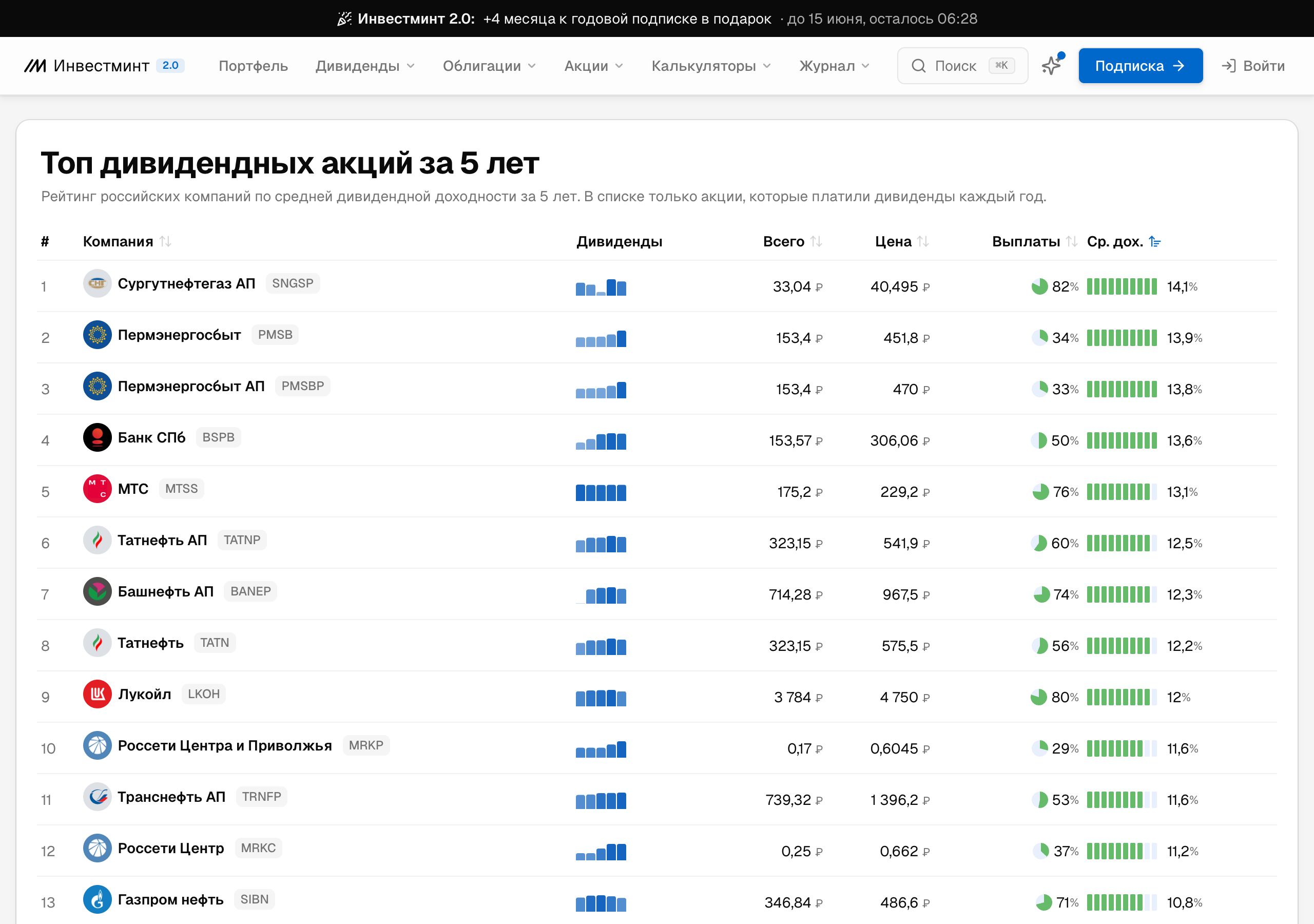Open Лукойл company link
The image size is (1314, 924).
(x=144, y=694)
